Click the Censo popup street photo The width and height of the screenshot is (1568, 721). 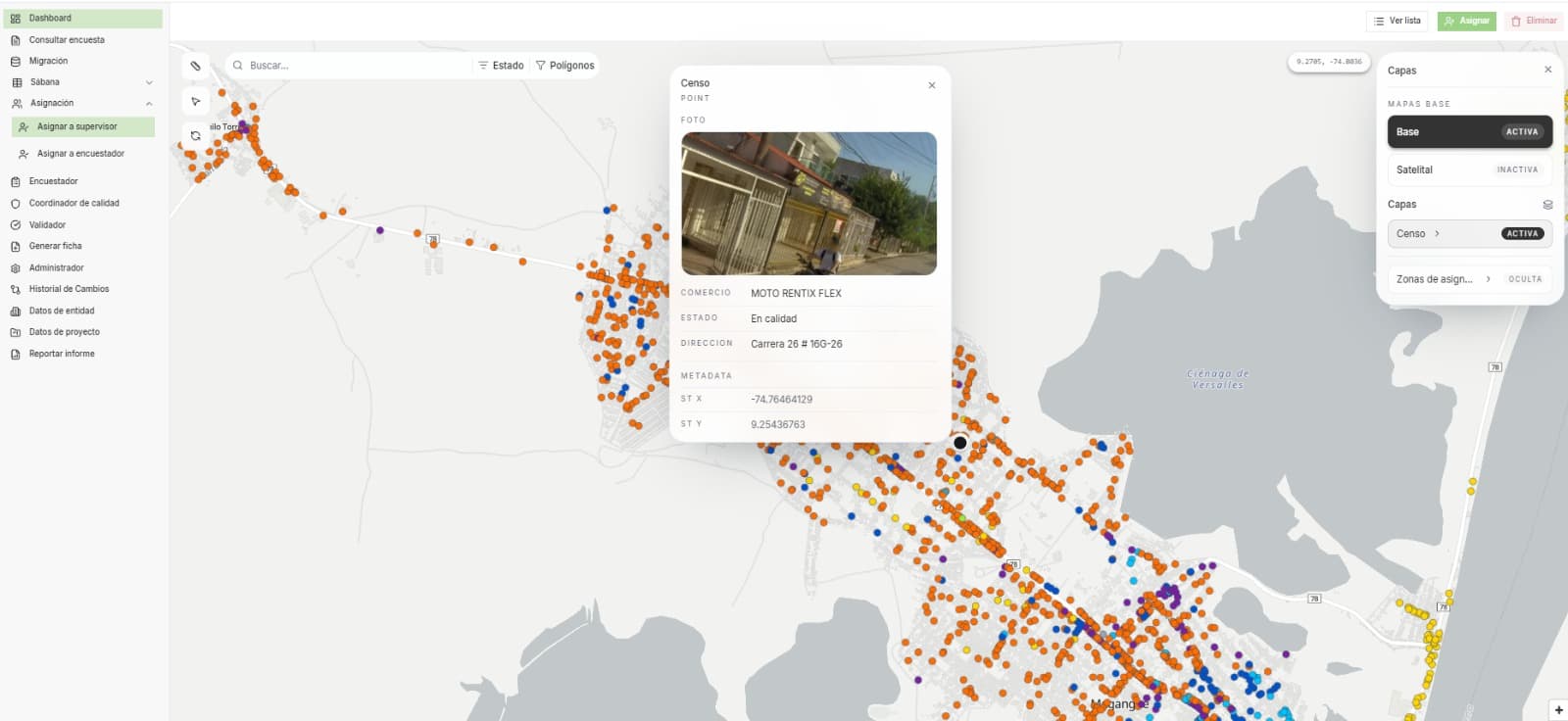tap(808, 204)
